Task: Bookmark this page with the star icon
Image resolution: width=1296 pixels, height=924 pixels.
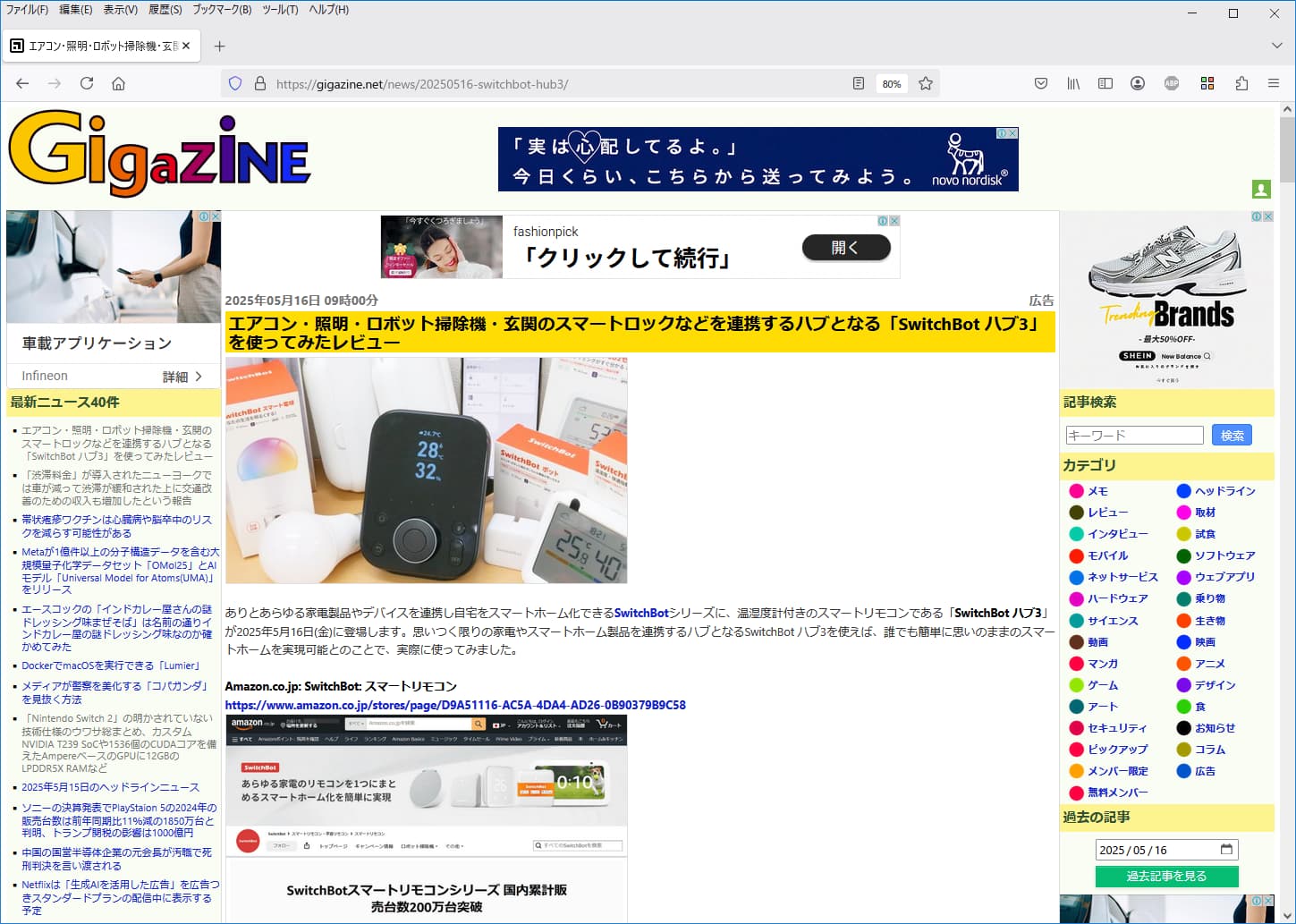Action: tap(926, 83)
